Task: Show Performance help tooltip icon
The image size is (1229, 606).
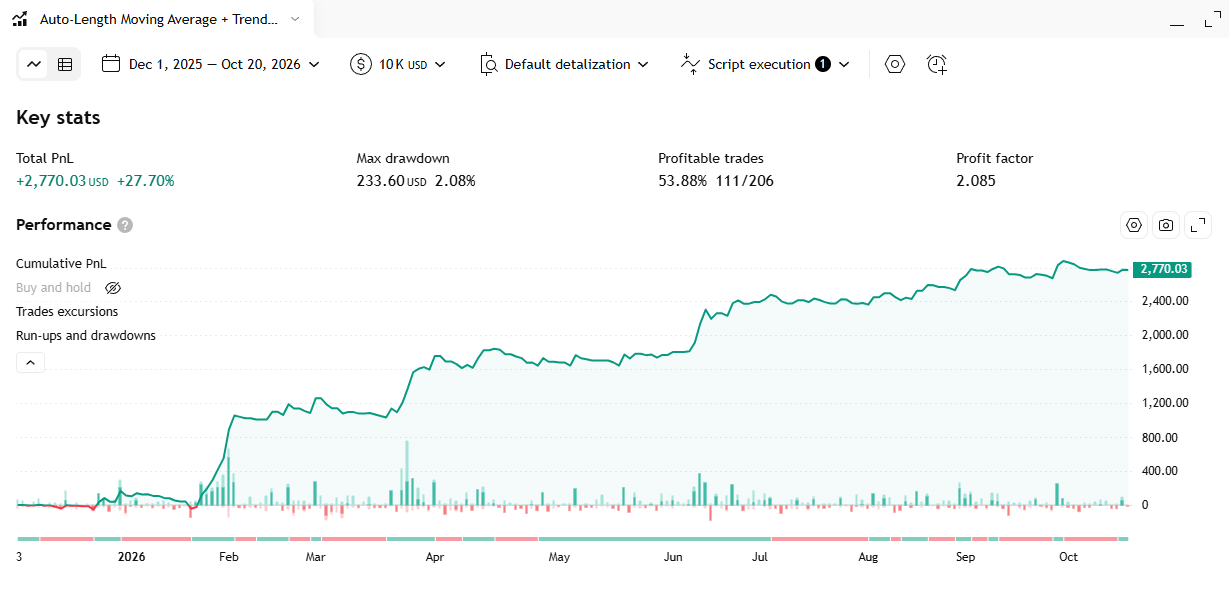Action: point(125,225)
